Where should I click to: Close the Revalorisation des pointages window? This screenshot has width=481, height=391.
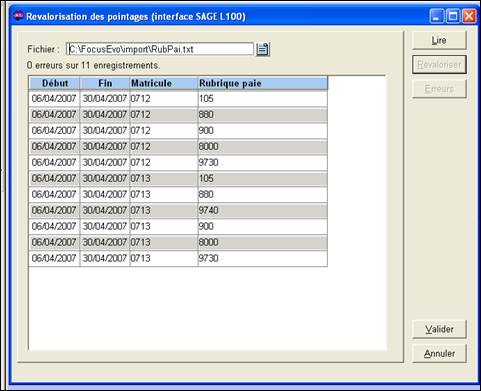point(469,16)
